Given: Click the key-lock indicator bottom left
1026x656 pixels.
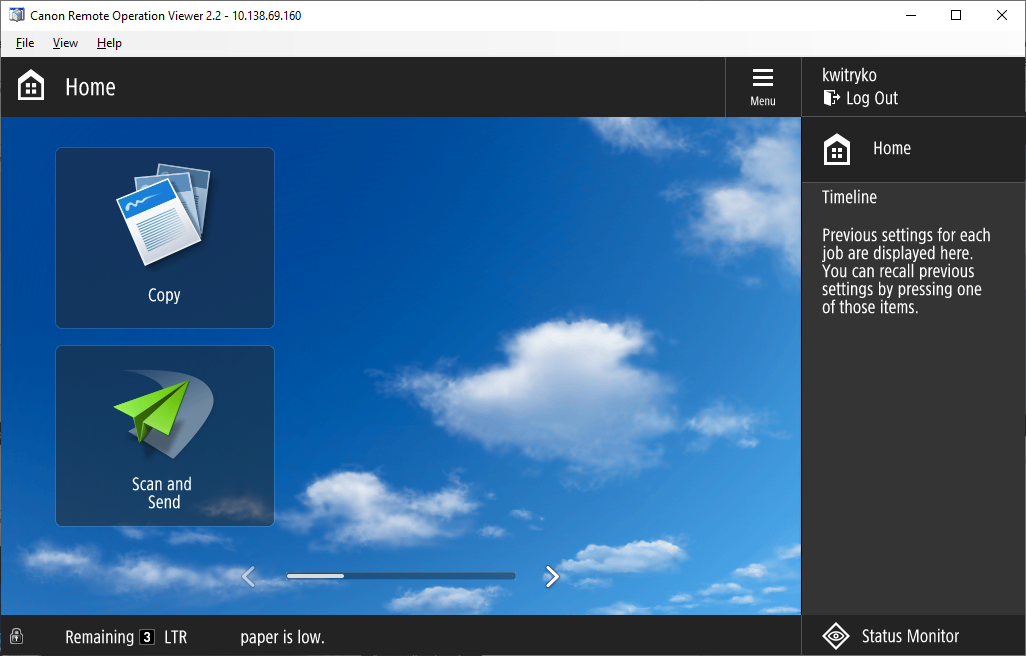Looking at the screenshot, I should pyautogui.click(x=16, y=636).
